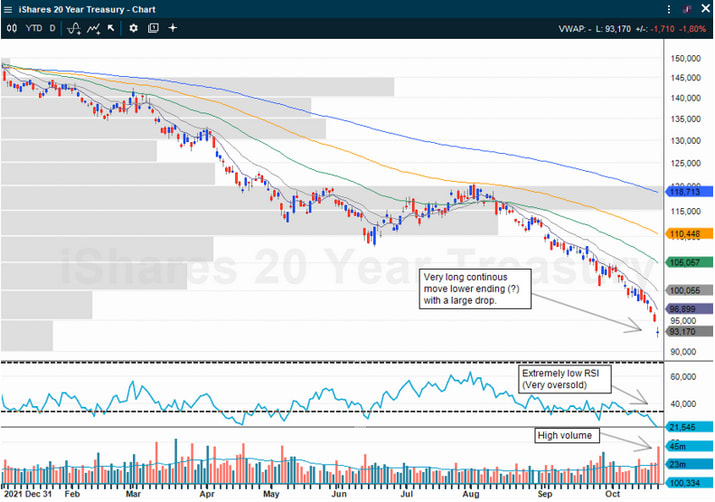
Task: Click the purple 96,899 price label
Action: click(x=689, y=309)
